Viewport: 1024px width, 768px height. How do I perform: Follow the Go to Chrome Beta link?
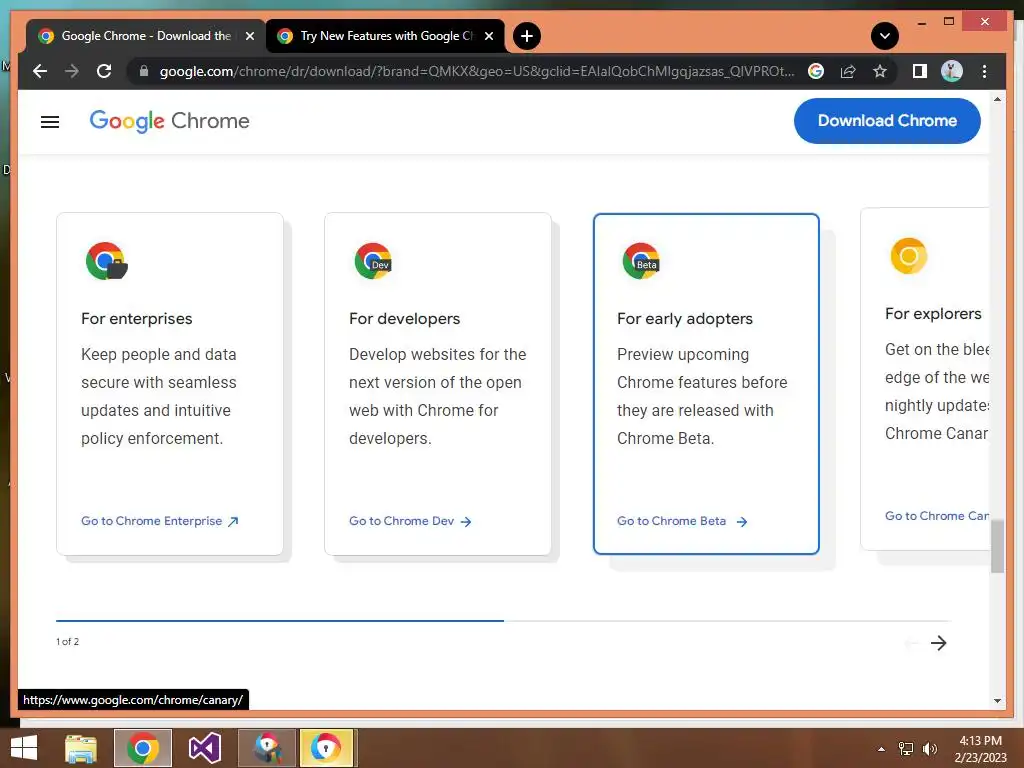pyautogui.click(x=682, y=521)
